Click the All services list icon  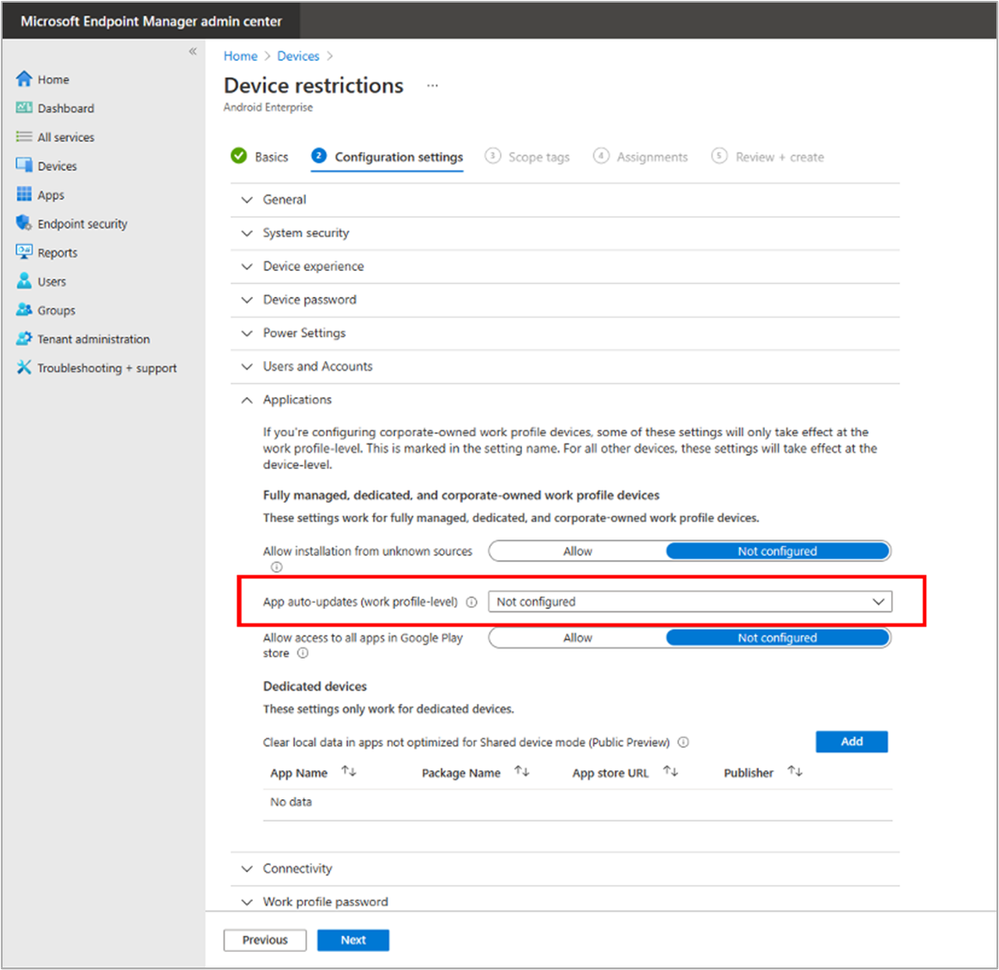(24, 136)
